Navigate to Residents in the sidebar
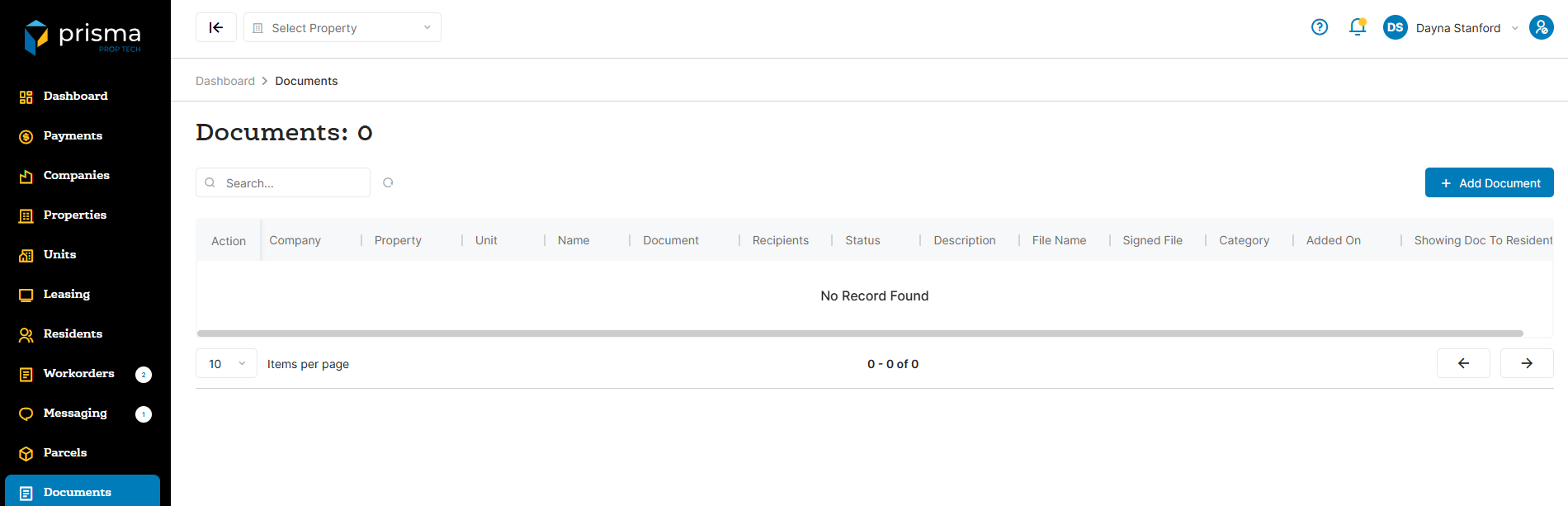The image size is (1568, 506). point(73,333)
